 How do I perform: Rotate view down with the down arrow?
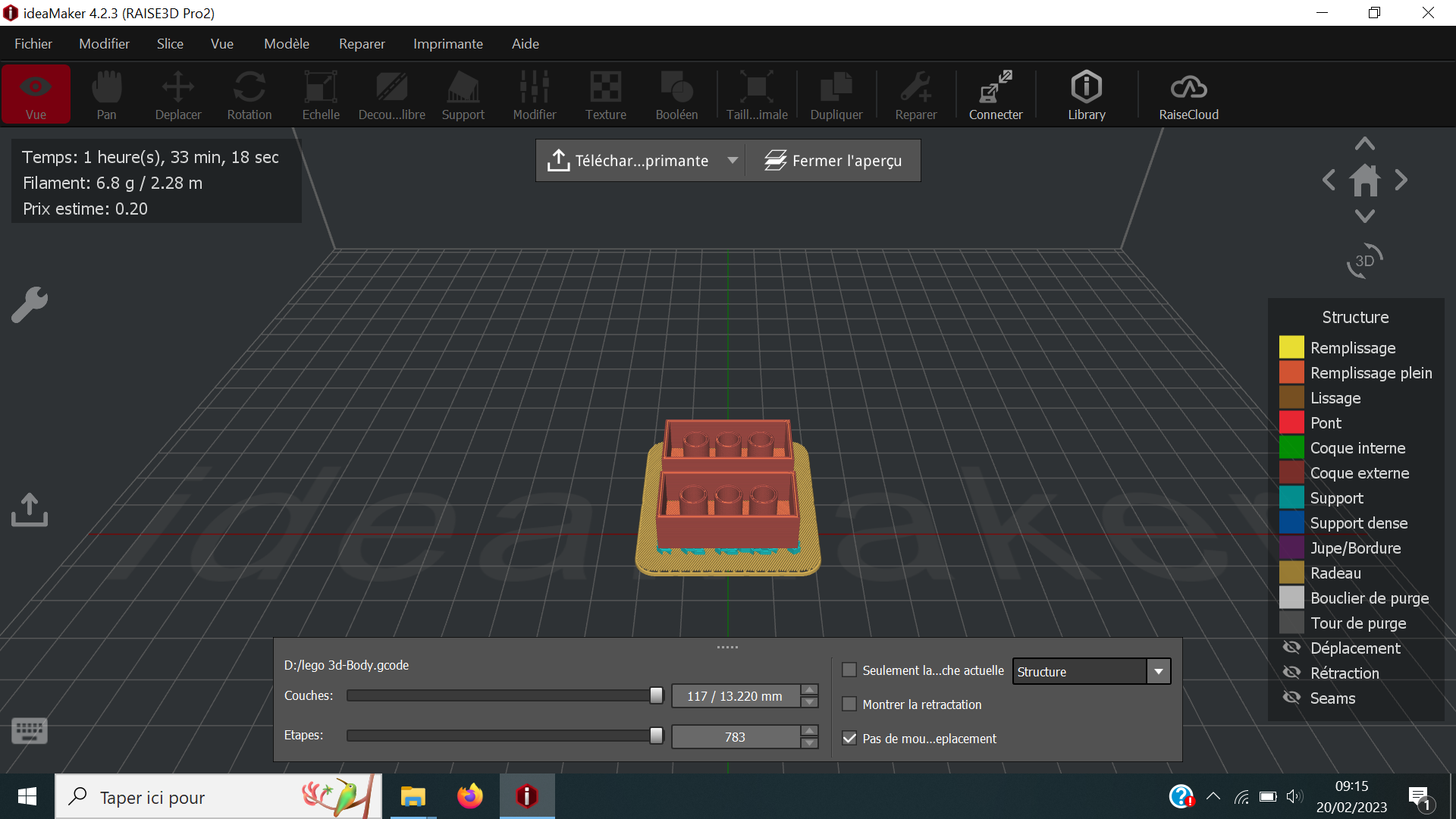click(x=1365, y=217)
